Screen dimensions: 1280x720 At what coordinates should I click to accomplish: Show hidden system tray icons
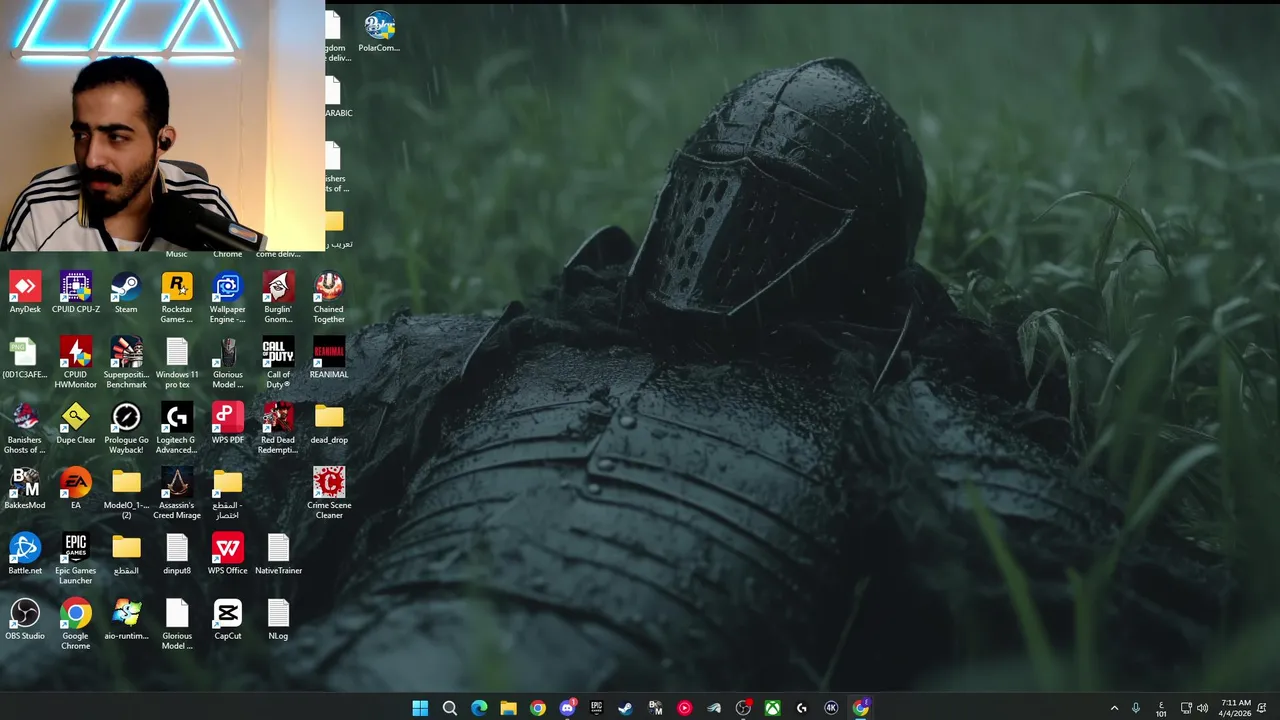(1114, 708)
